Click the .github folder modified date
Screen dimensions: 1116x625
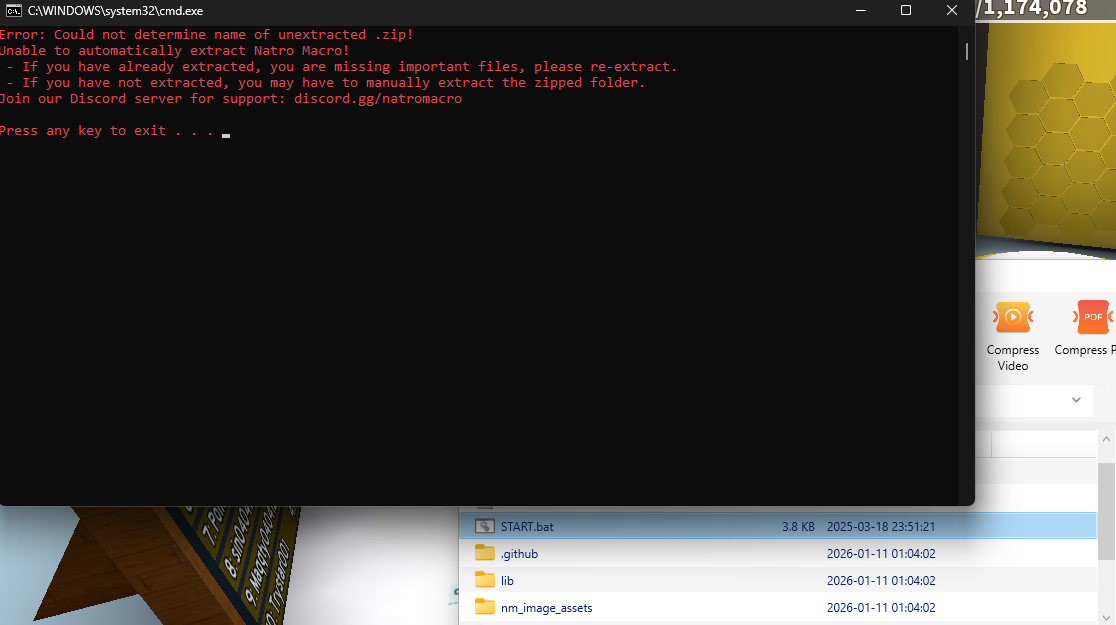pos(880,554)
